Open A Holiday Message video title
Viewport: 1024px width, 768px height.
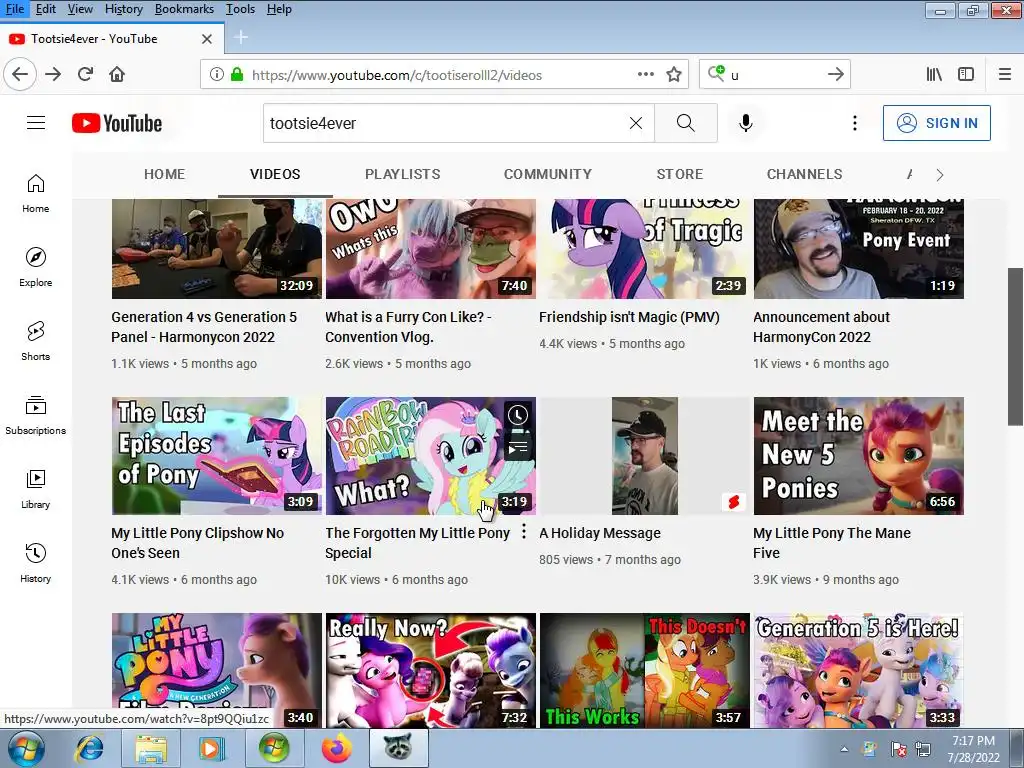[x=600, y=533]
